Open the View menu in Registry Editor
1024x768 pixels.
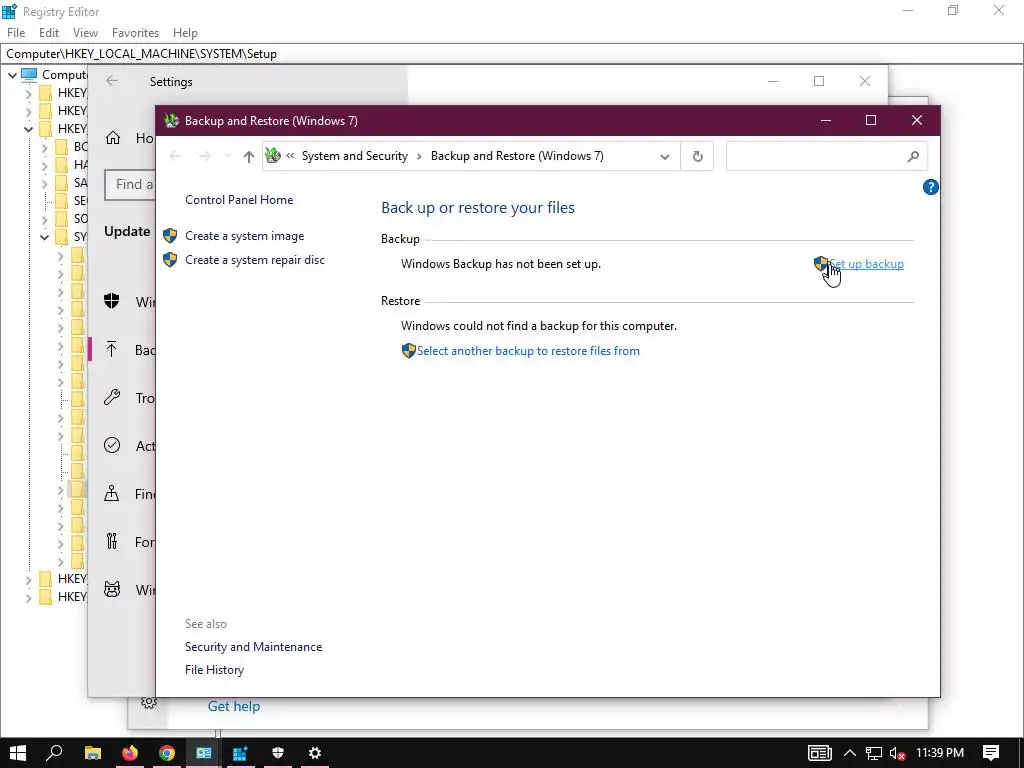pyautogui.click(x=85, y=33)
